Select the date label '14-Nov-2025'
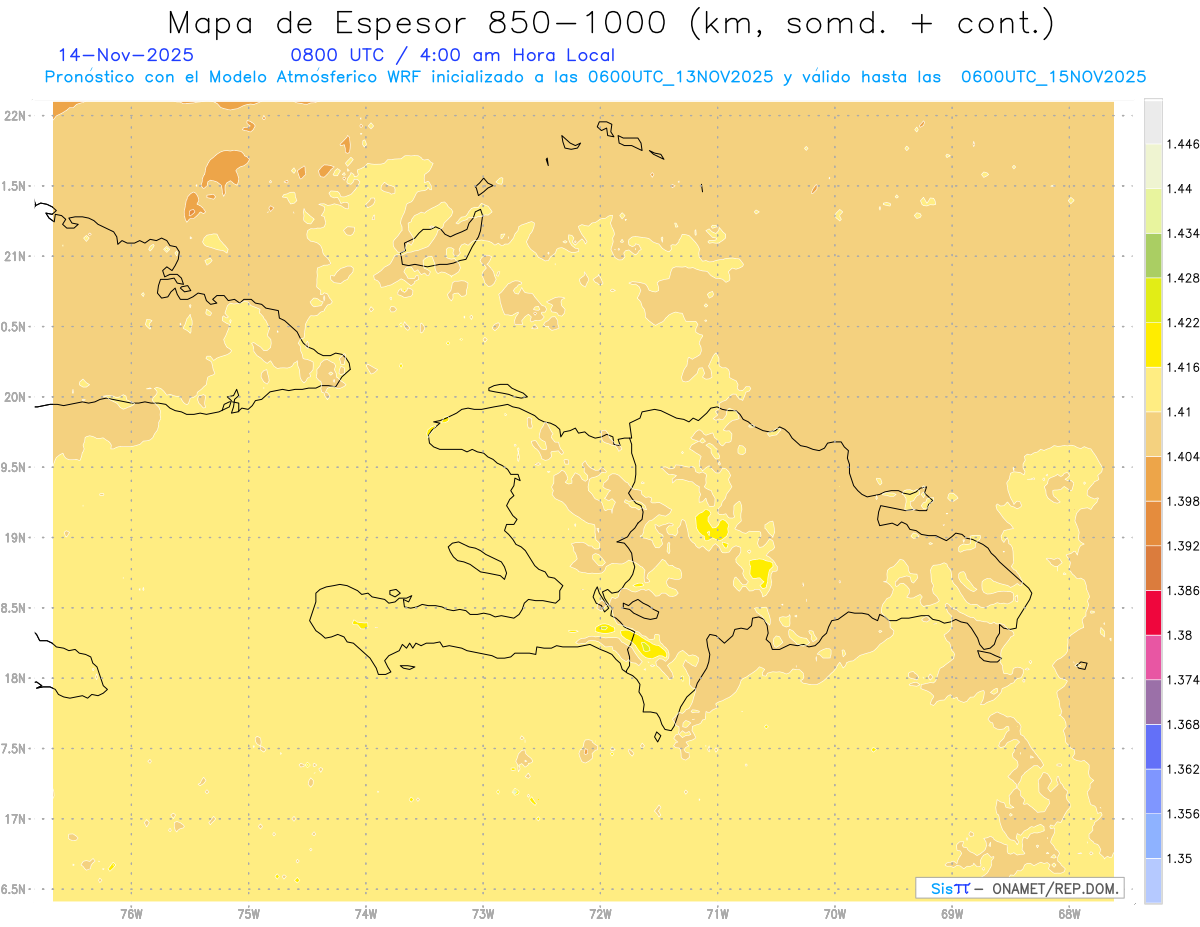Screen dimensions: 1200x927 pyautogui.click(x=126, y=56)
